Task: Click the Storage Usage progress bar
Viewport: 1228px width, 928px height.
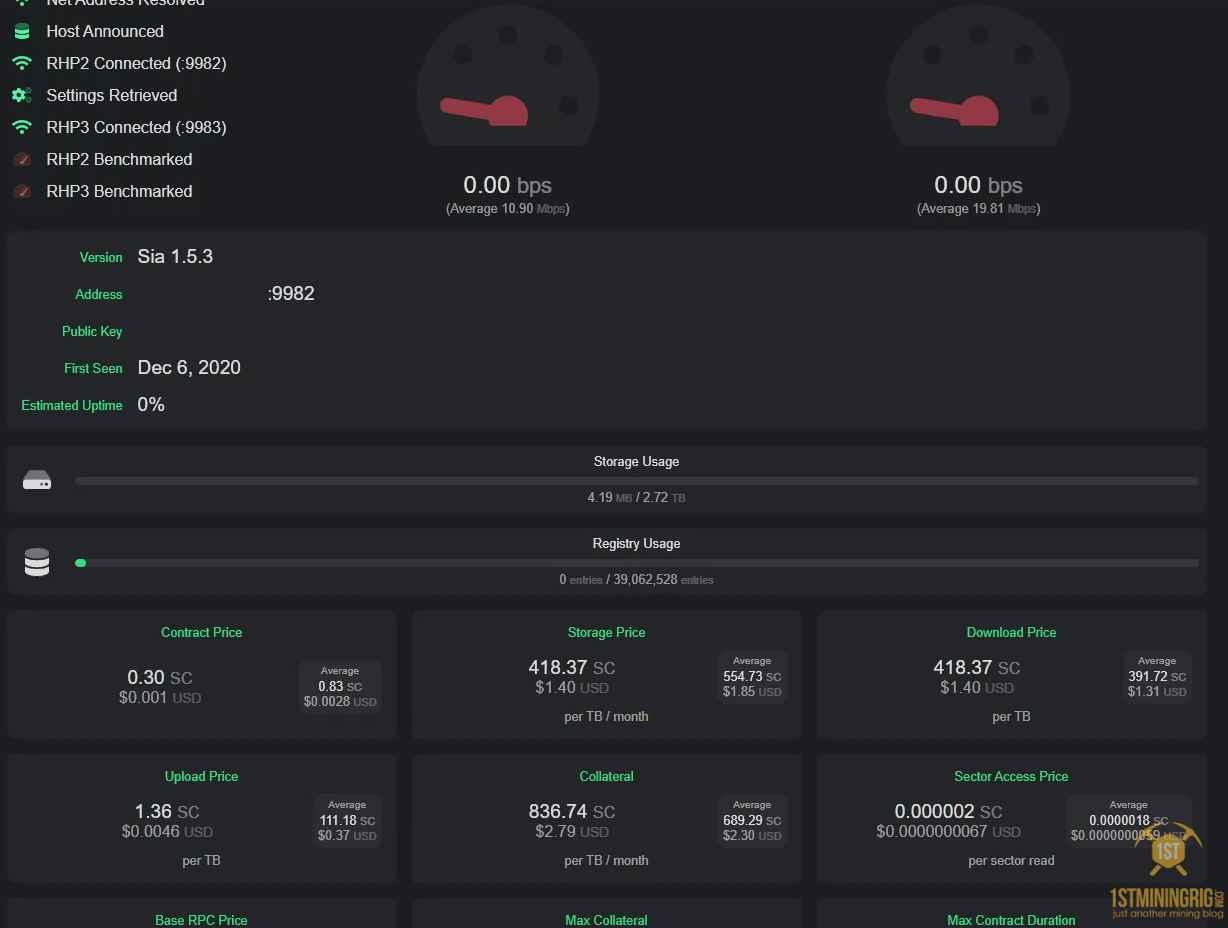Action: 636,481
